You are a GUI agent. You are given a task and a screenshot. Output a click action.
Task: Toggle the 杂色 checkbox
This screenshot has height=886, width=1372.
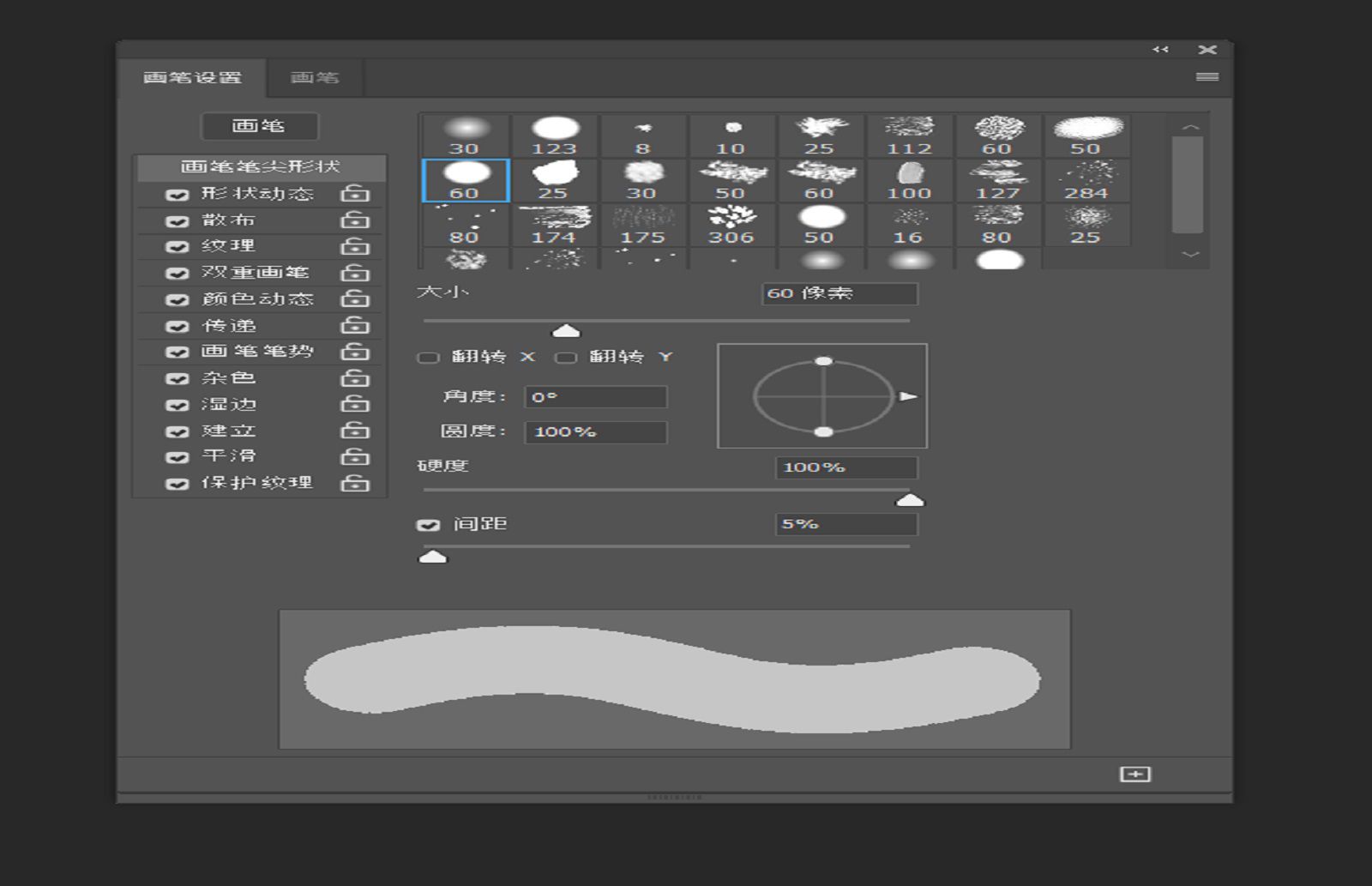coord(177,379)
